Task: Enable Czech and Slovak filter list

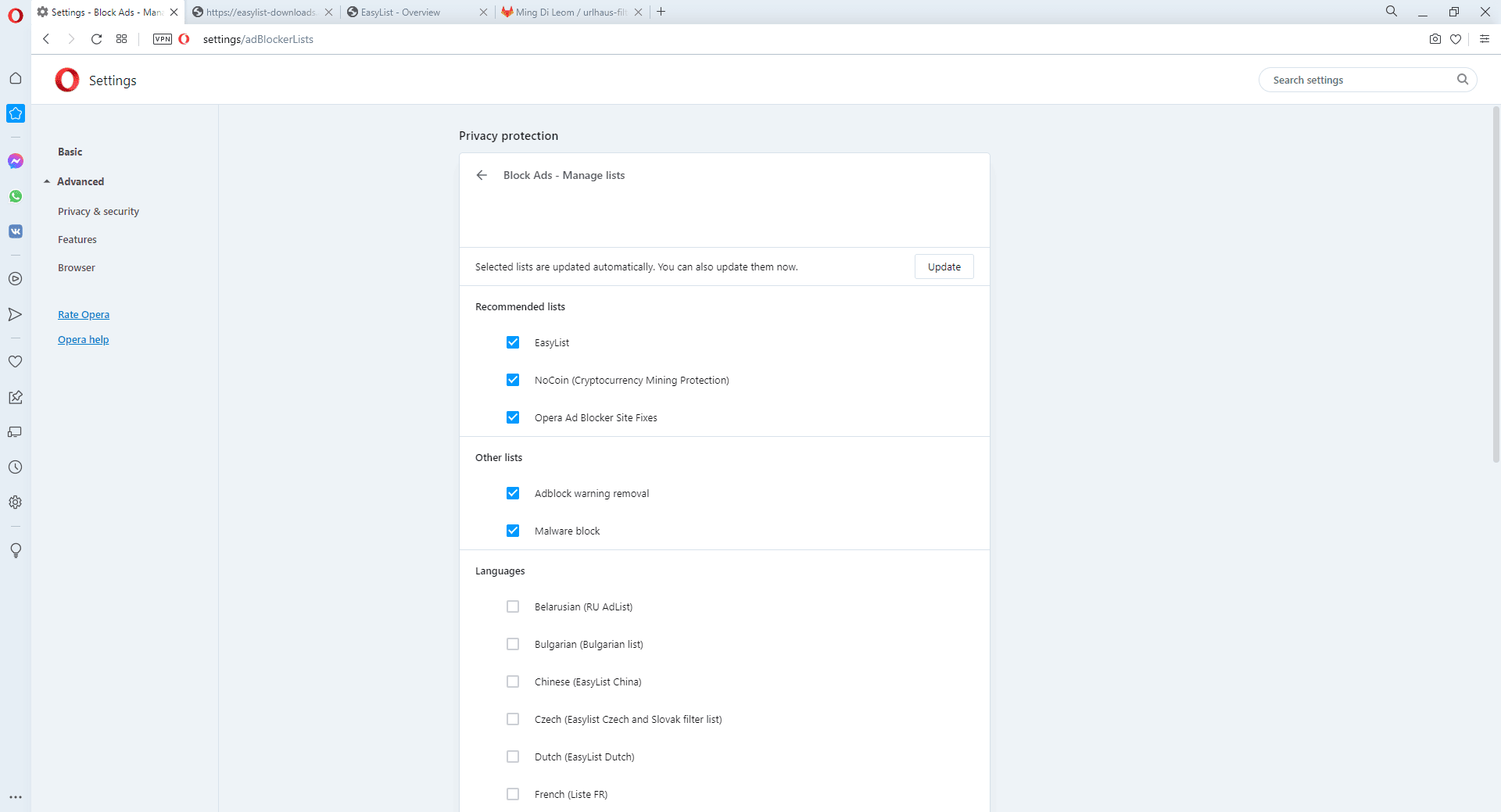Action: click(x=513, y=719)
